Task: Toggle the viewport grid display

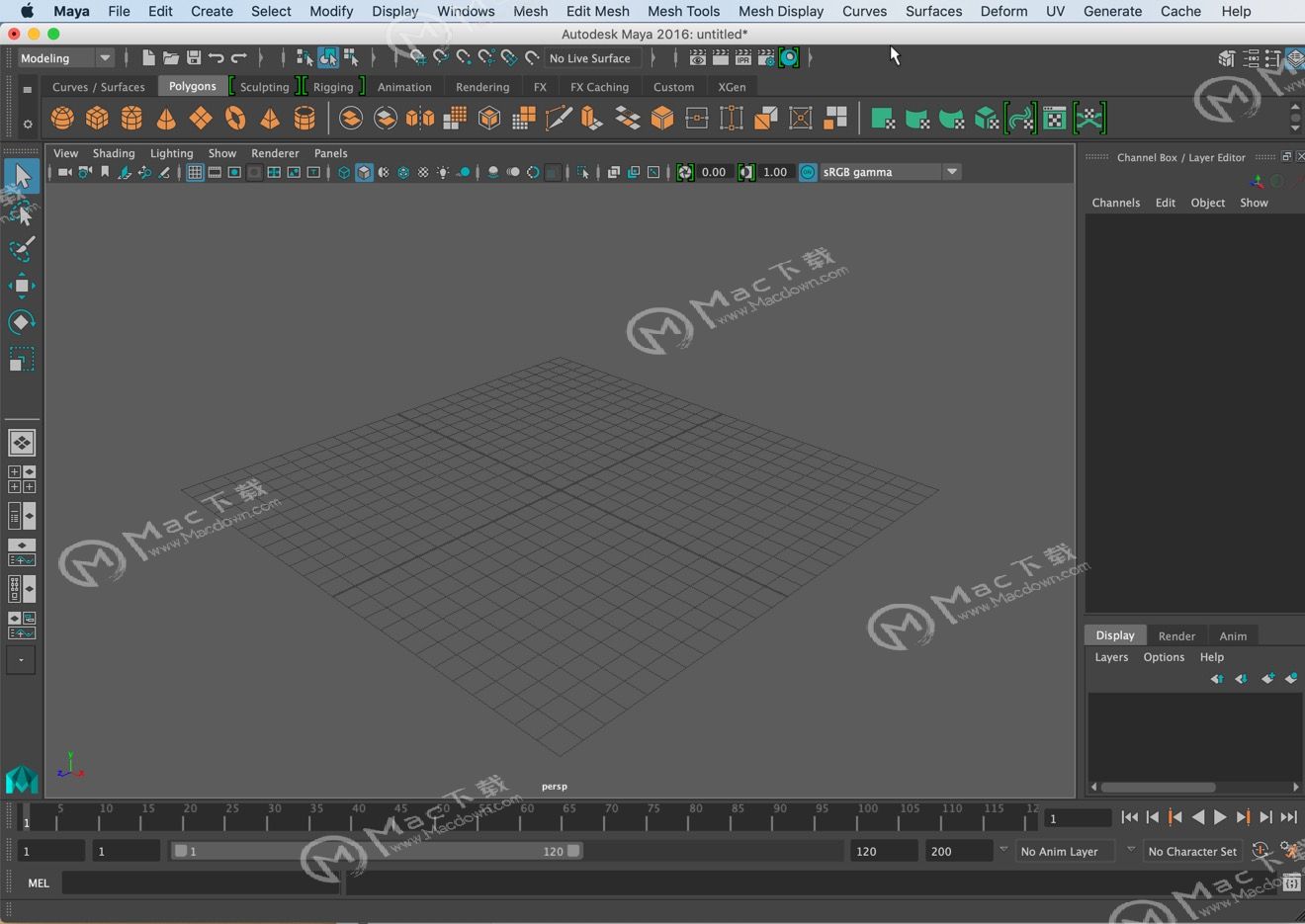Action: pos(195,172)
